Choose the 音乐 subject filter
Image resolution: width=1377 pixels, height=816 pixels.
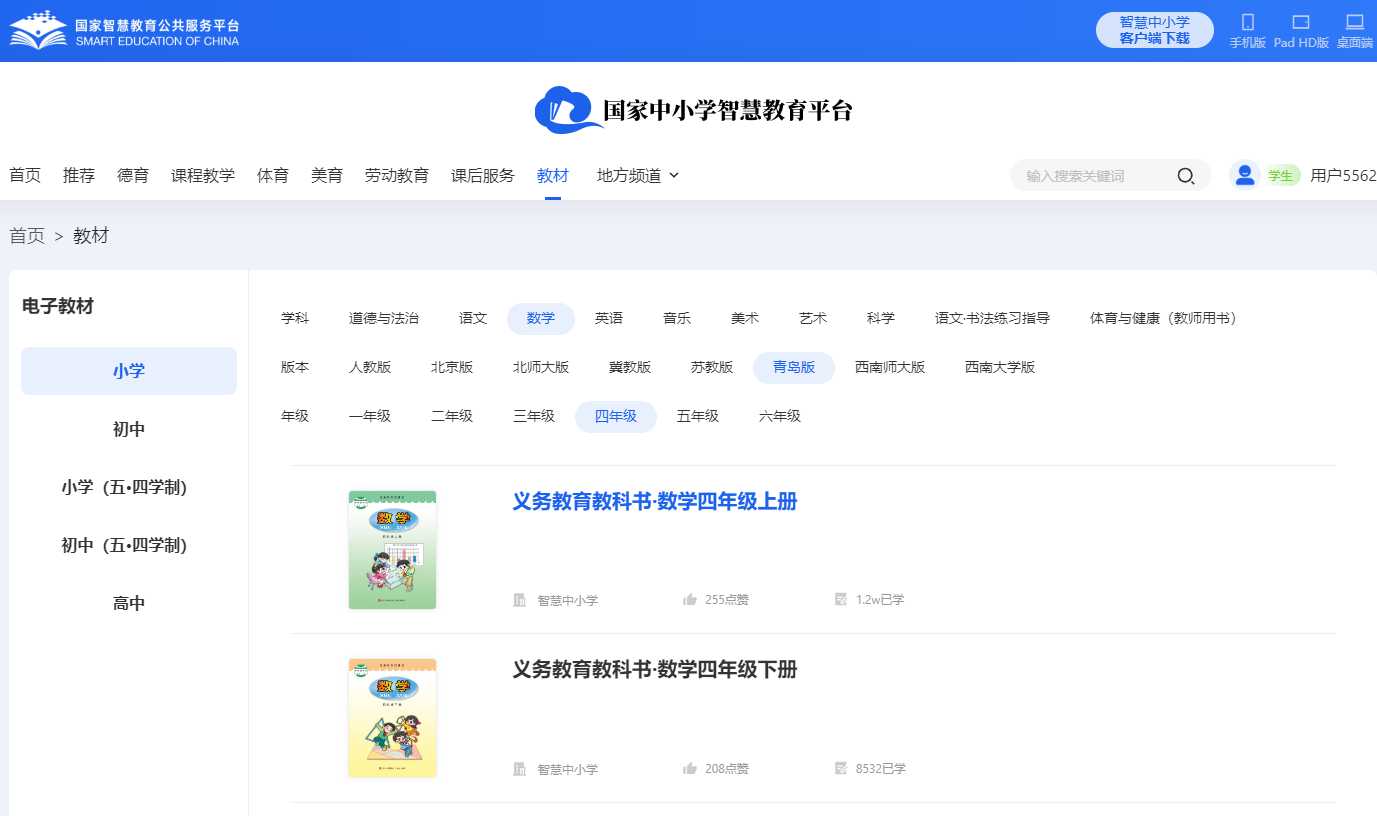coord(677,318)
